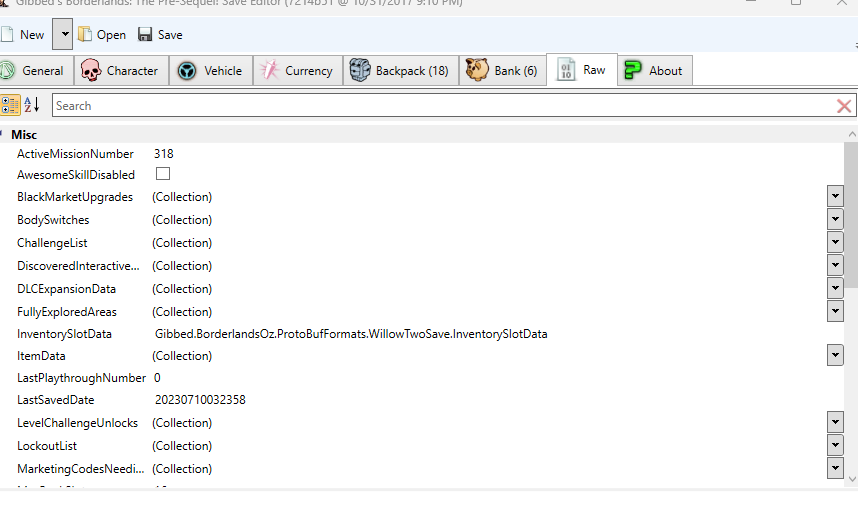Switch to the General tab

pos(36,71)
